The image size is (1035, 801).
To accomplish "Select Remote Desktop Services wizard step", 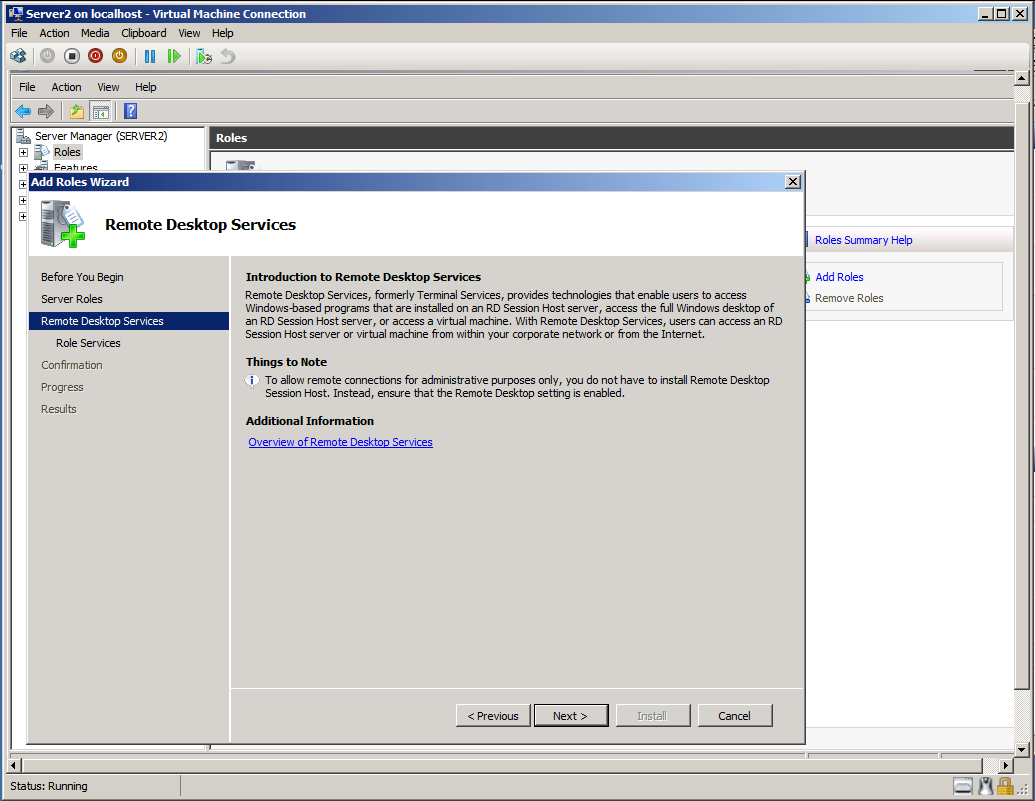I will pyautogui.click(x=129, y=321).
